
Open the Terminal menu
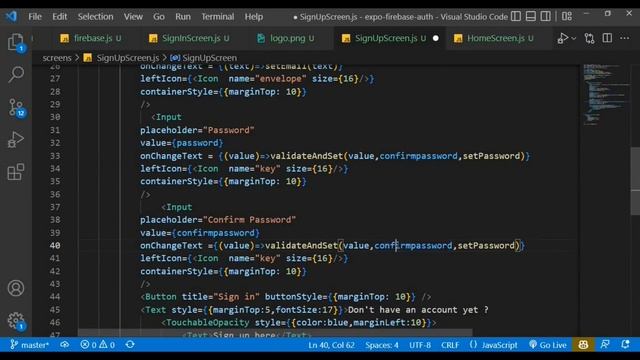click(218, 17)
